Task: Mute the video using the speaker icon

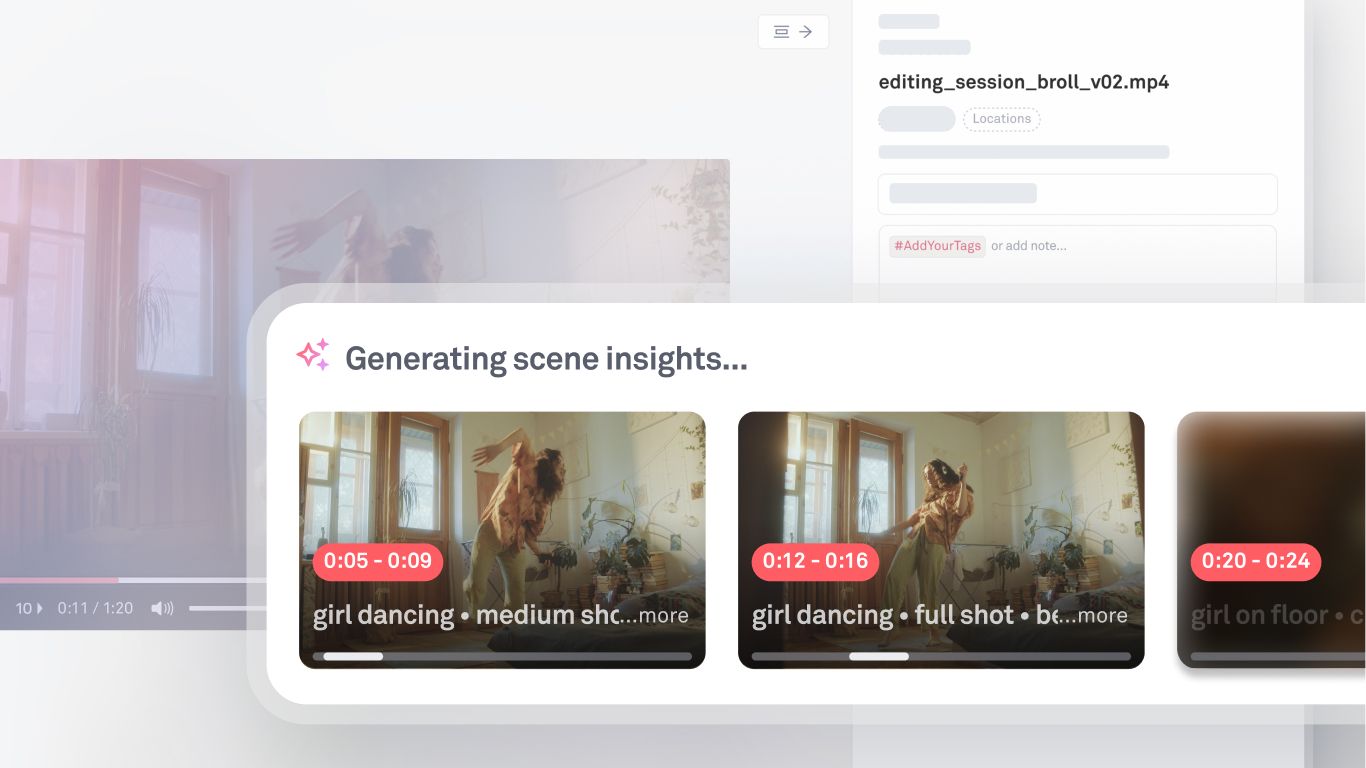Action: (x=162, y=608)
